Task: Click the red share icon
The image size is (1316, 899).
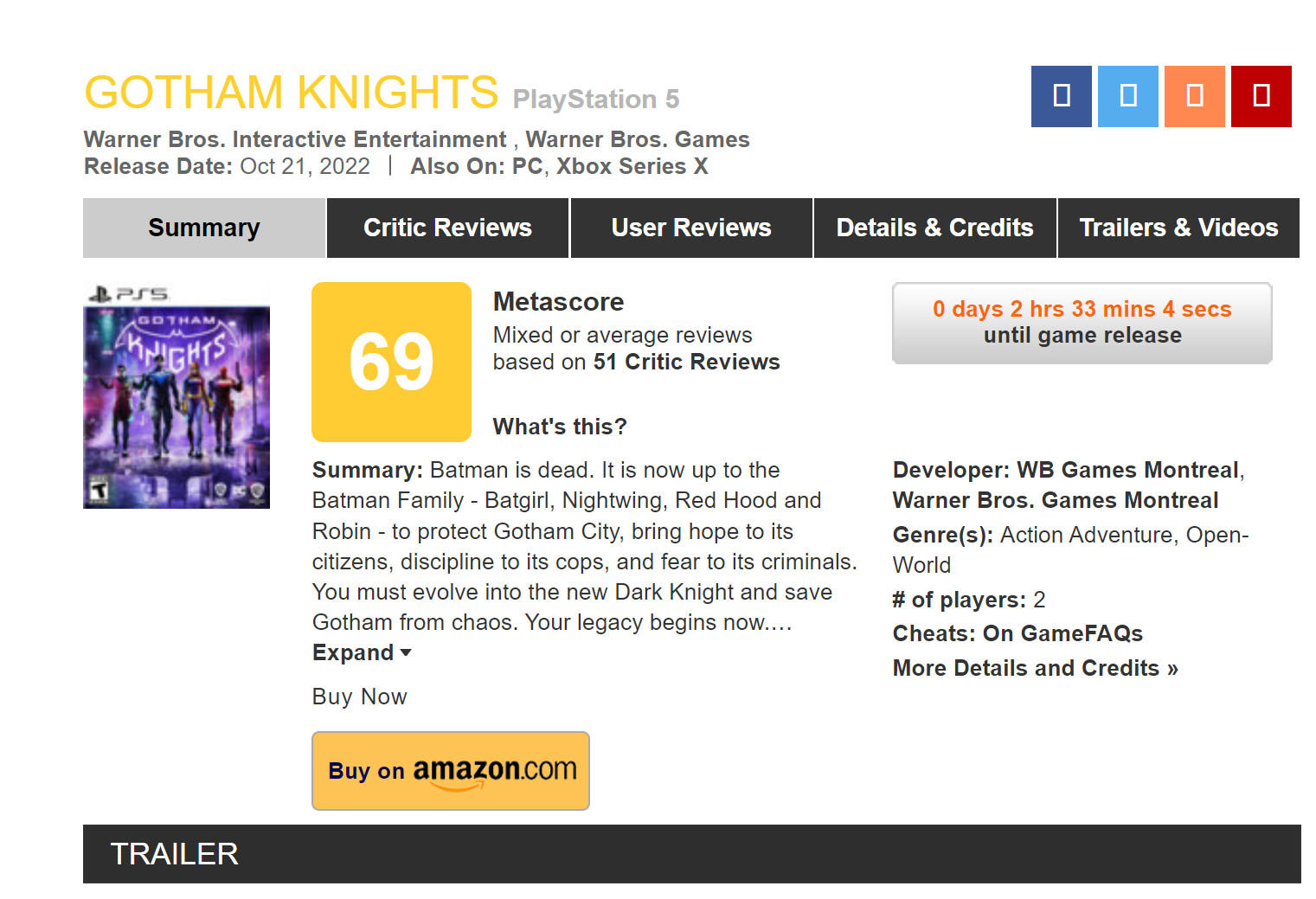Action: point(1261,96)
